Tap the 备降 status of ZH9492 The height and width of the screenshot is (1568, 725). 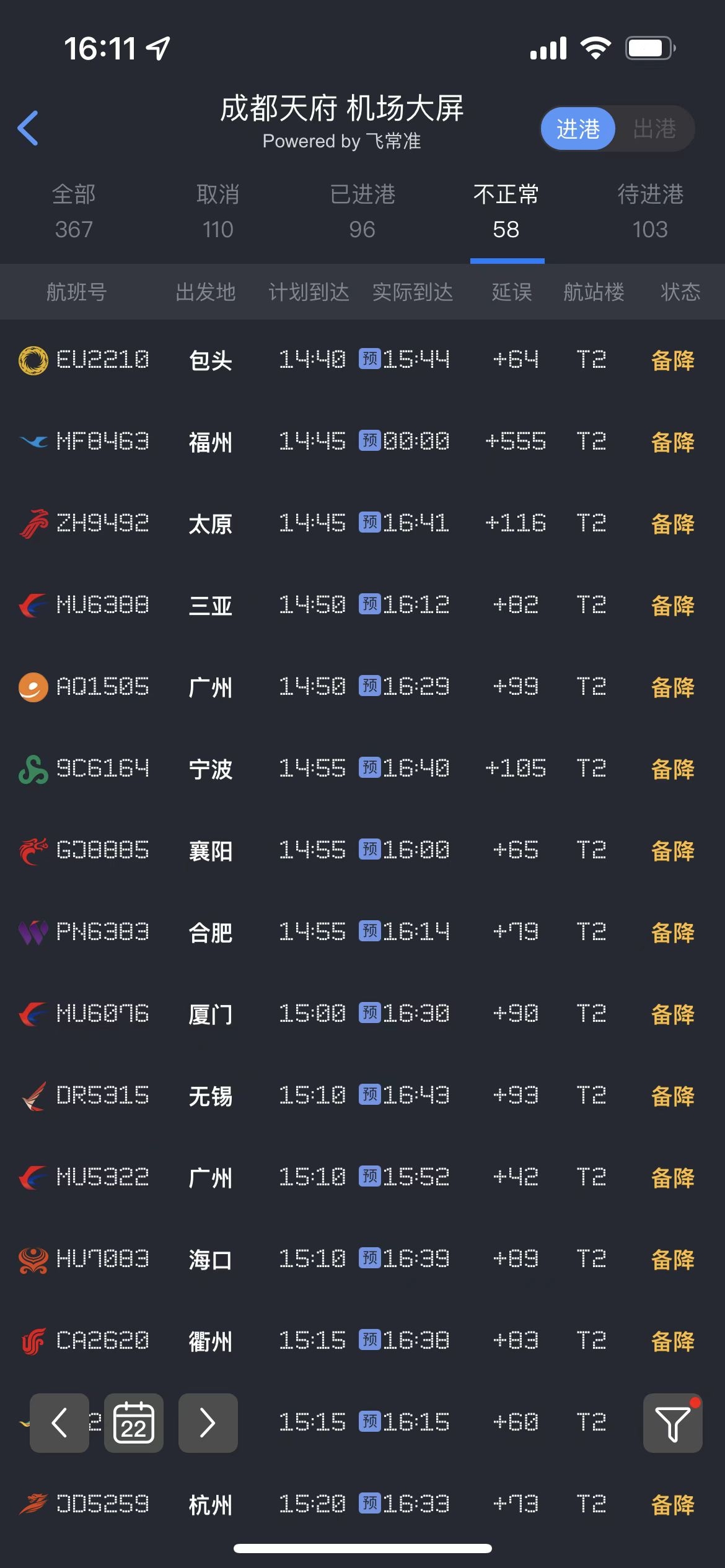[673, 524]
